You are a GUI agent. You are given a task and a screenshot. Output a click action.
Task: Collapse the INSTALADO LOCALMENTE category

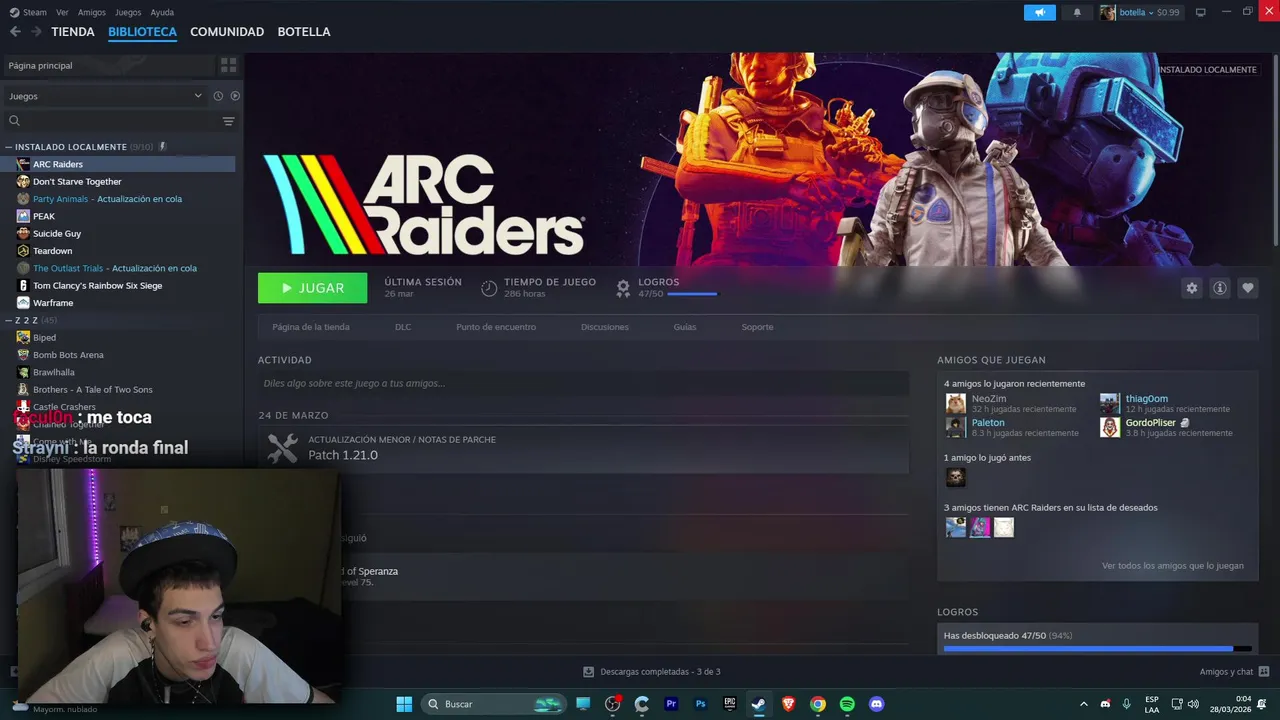pyautogui.click(x=9, y=147)
